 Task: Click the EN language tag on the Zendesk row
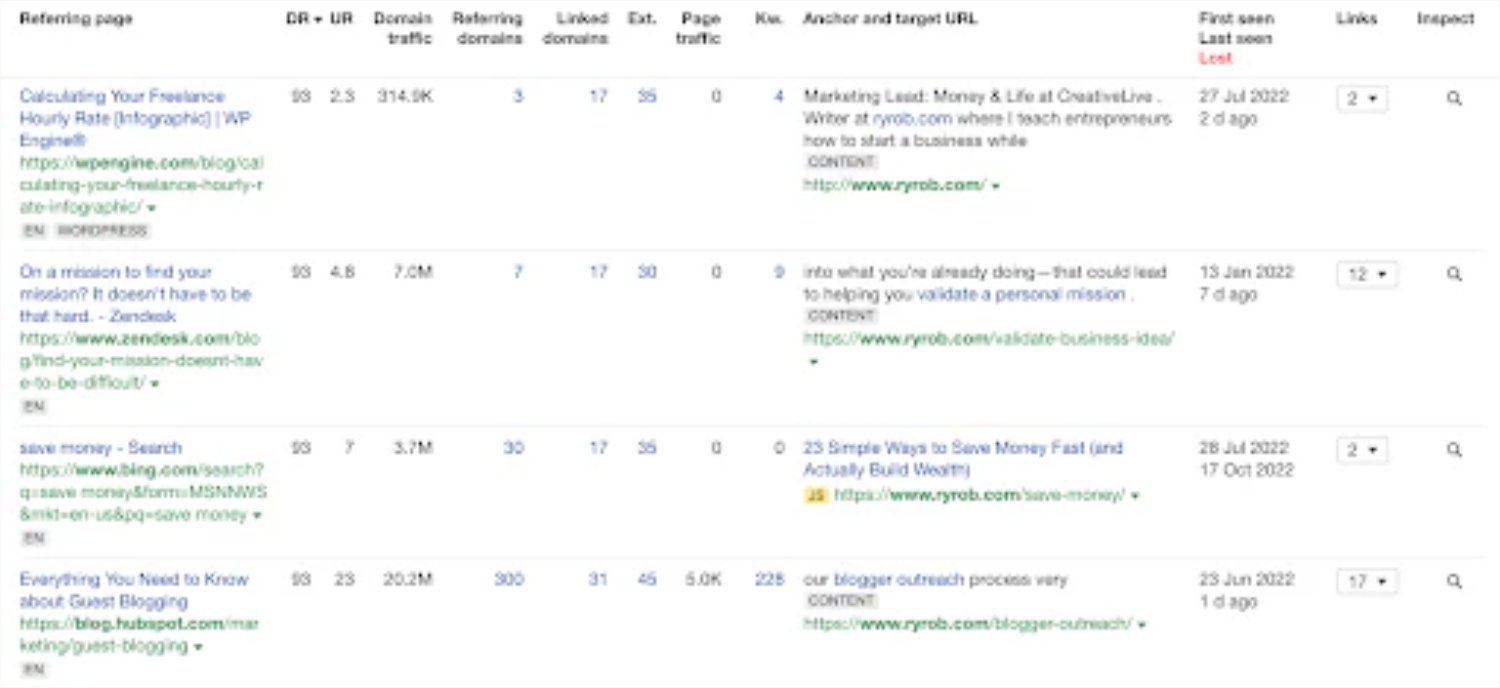coord(34,406)
